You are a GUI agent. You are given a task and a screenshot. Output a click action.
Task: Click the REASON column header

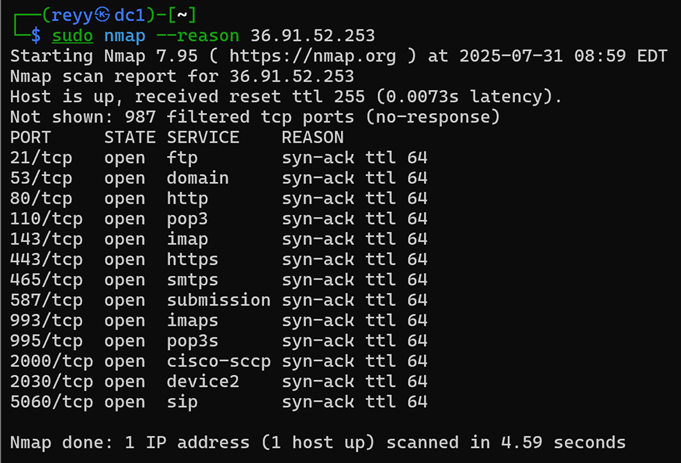pyautogui.click(x=313, y=138)
